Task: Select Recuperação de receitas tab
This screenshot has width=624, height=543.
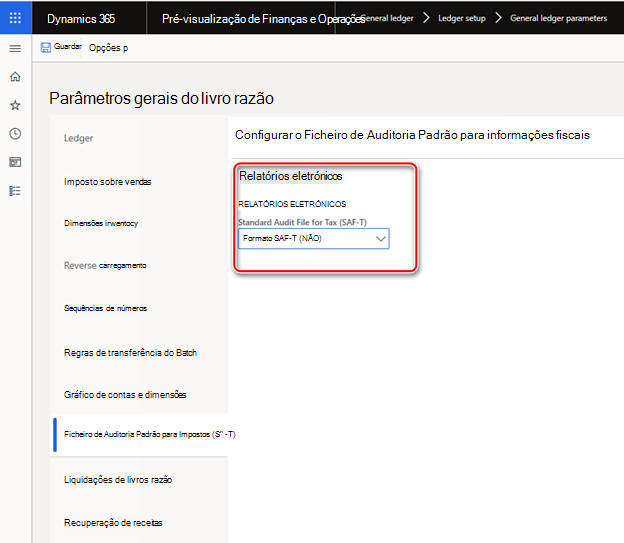Action: click(113, 523)
